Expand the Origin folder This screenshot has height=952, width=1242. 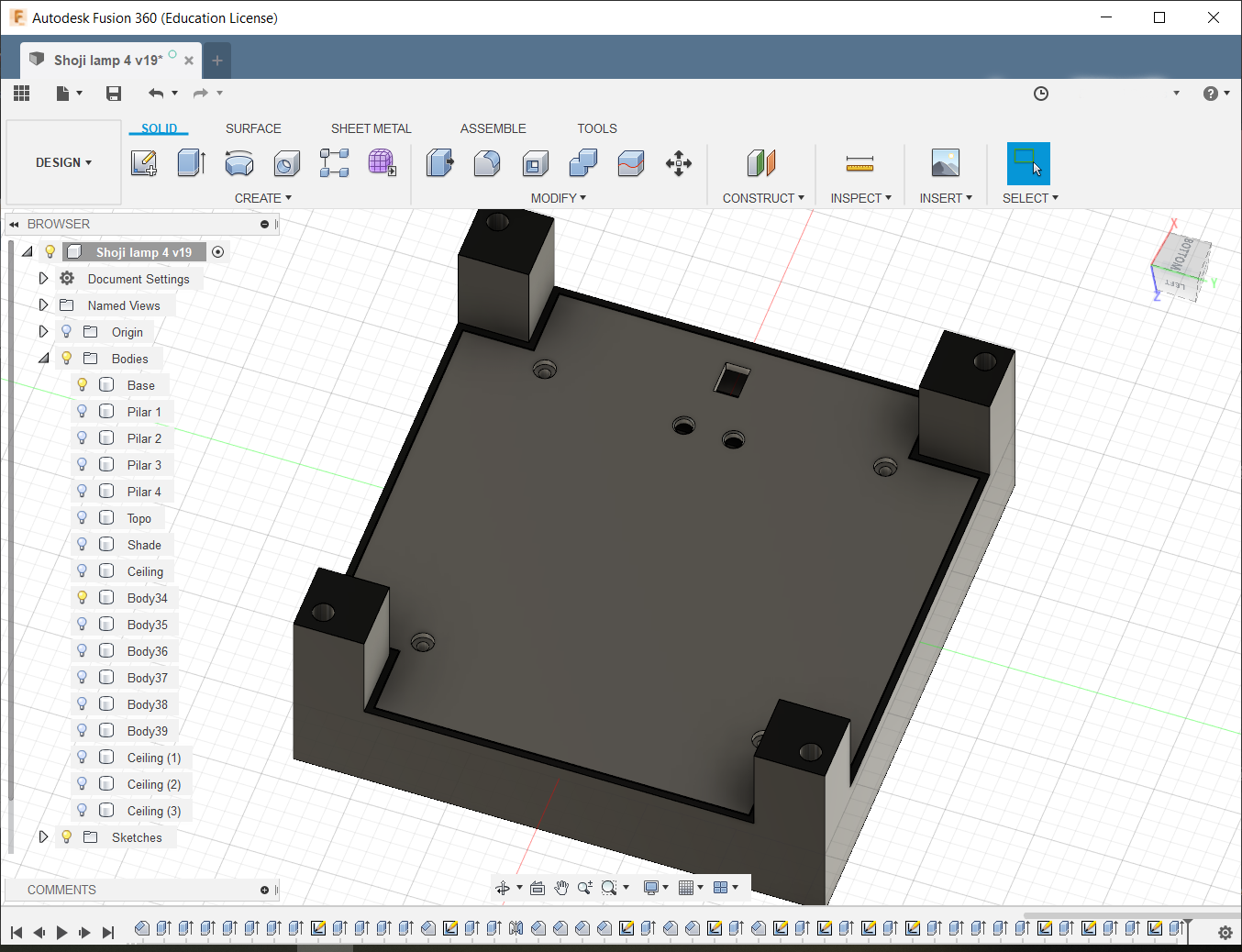(43, 332)
